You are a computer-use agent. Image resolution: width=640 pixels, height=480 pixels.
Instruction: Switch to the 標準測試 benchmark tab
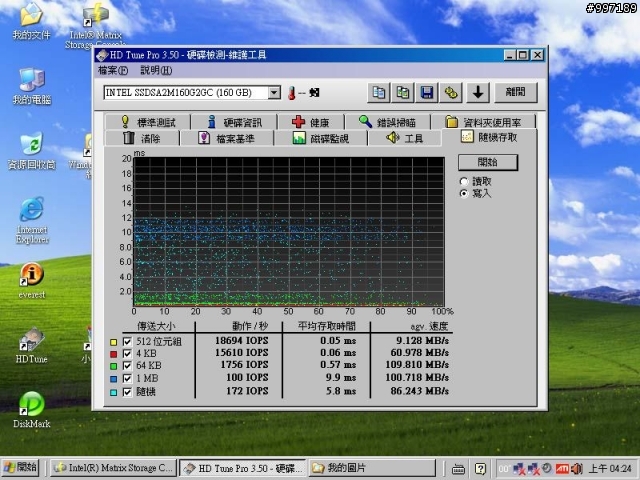point(148,122)
